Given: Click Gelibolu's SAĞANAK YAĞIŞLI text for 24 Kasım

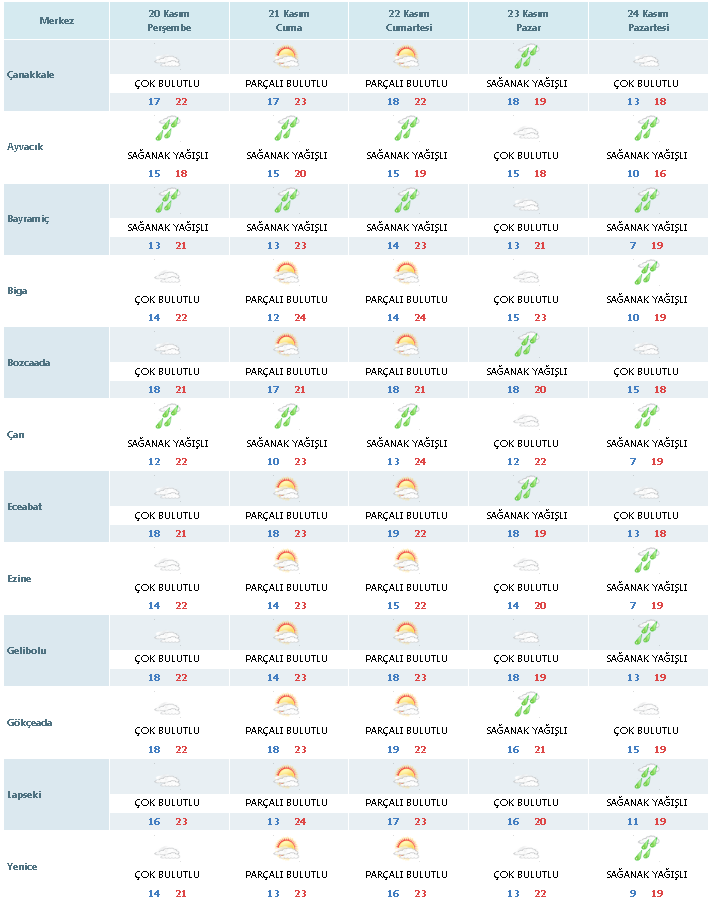Looking at the screenshot, I should point(646,659).
